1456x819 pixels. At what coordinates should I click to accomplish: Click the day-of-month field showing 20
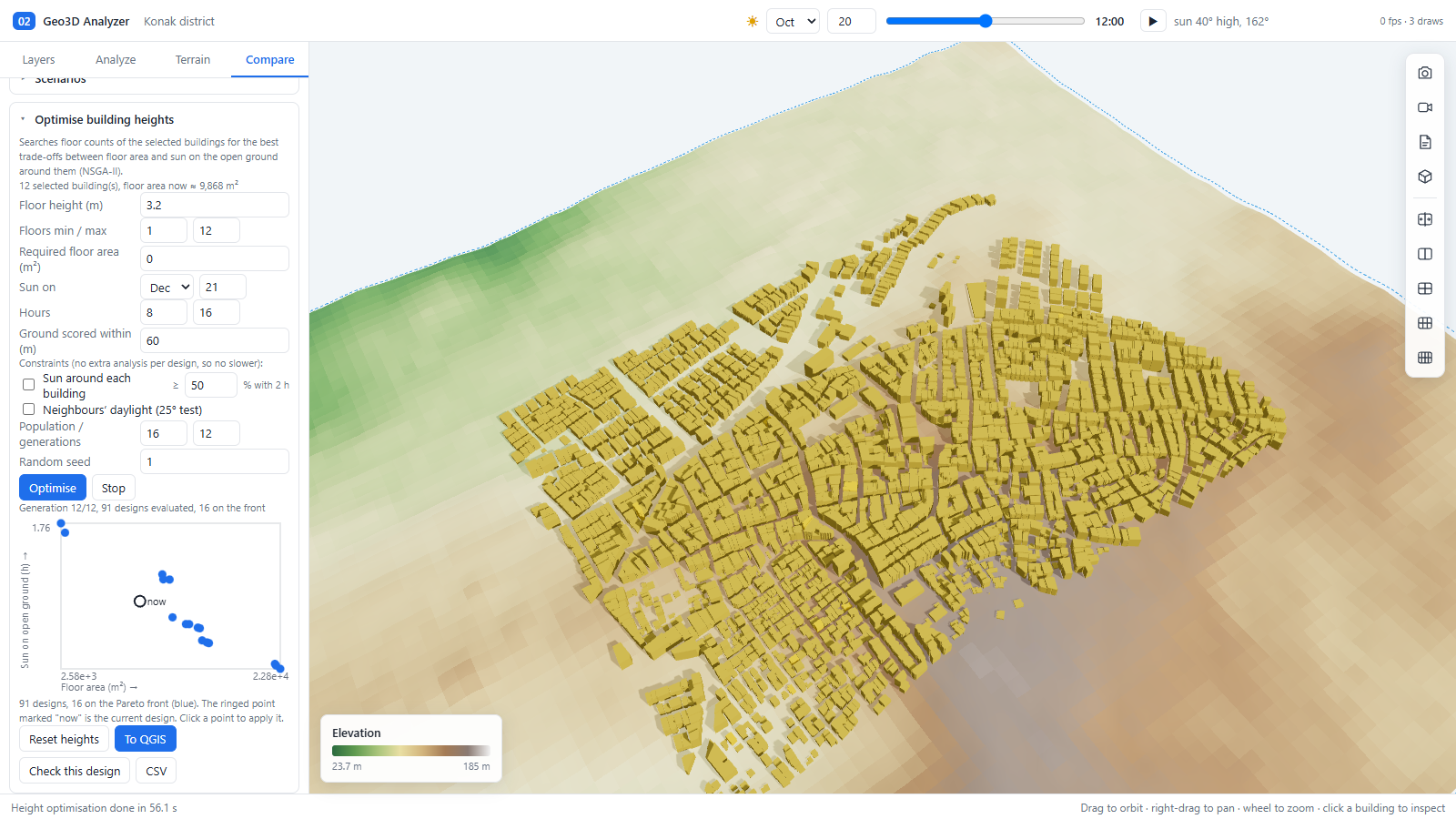point(852,21)
